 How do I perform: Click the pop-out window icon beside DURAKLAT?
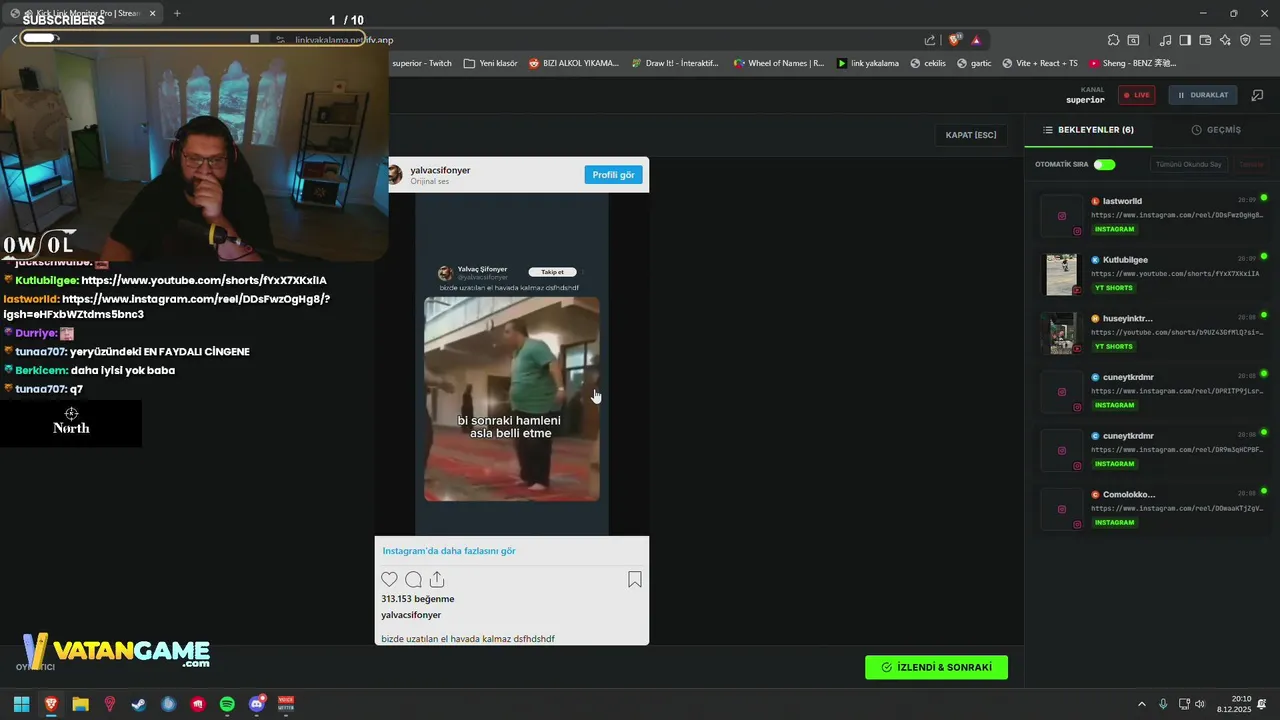[x=1257, y=95]
